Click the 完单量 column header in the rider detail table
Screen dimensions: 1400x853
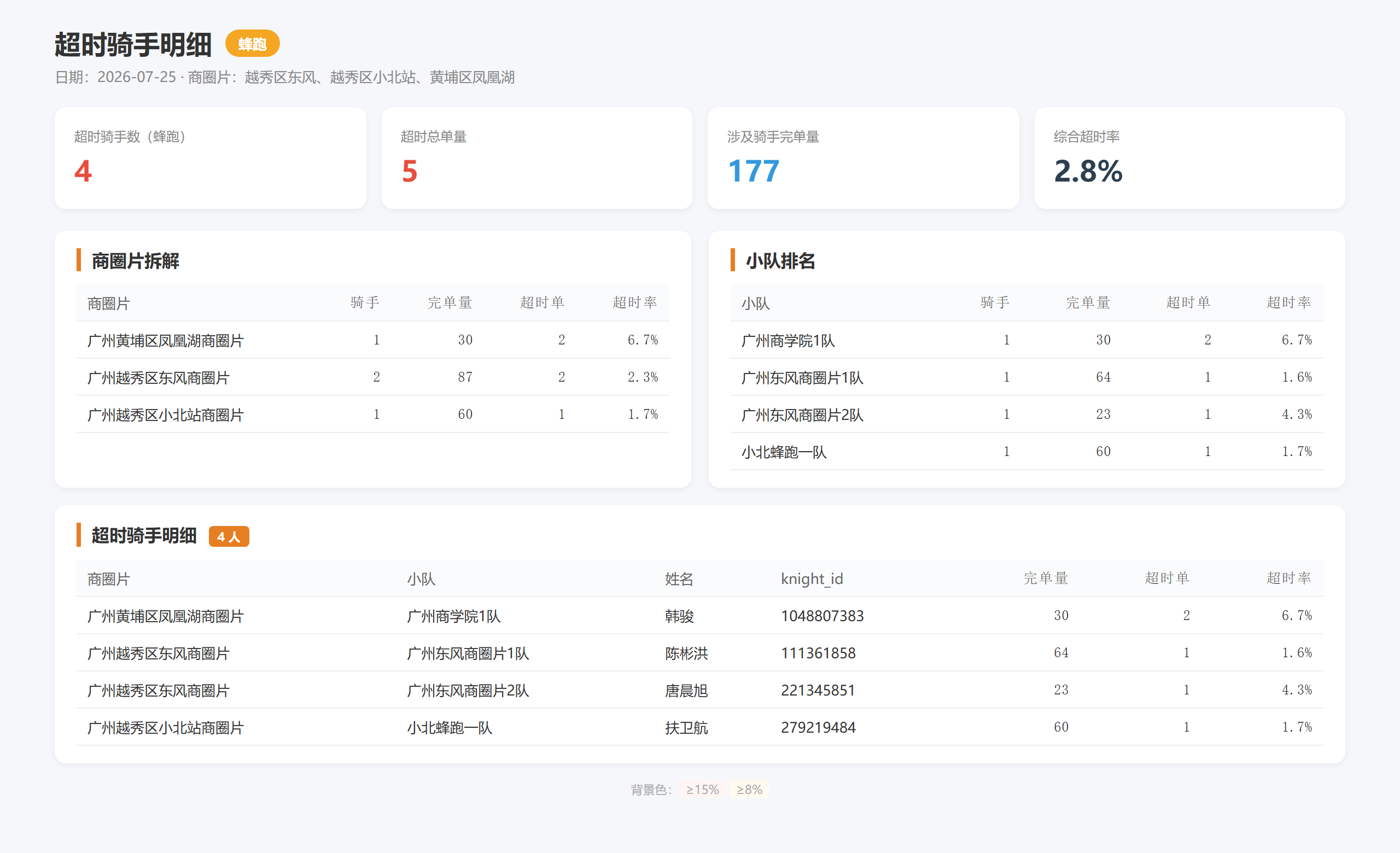click(1046, 578)
